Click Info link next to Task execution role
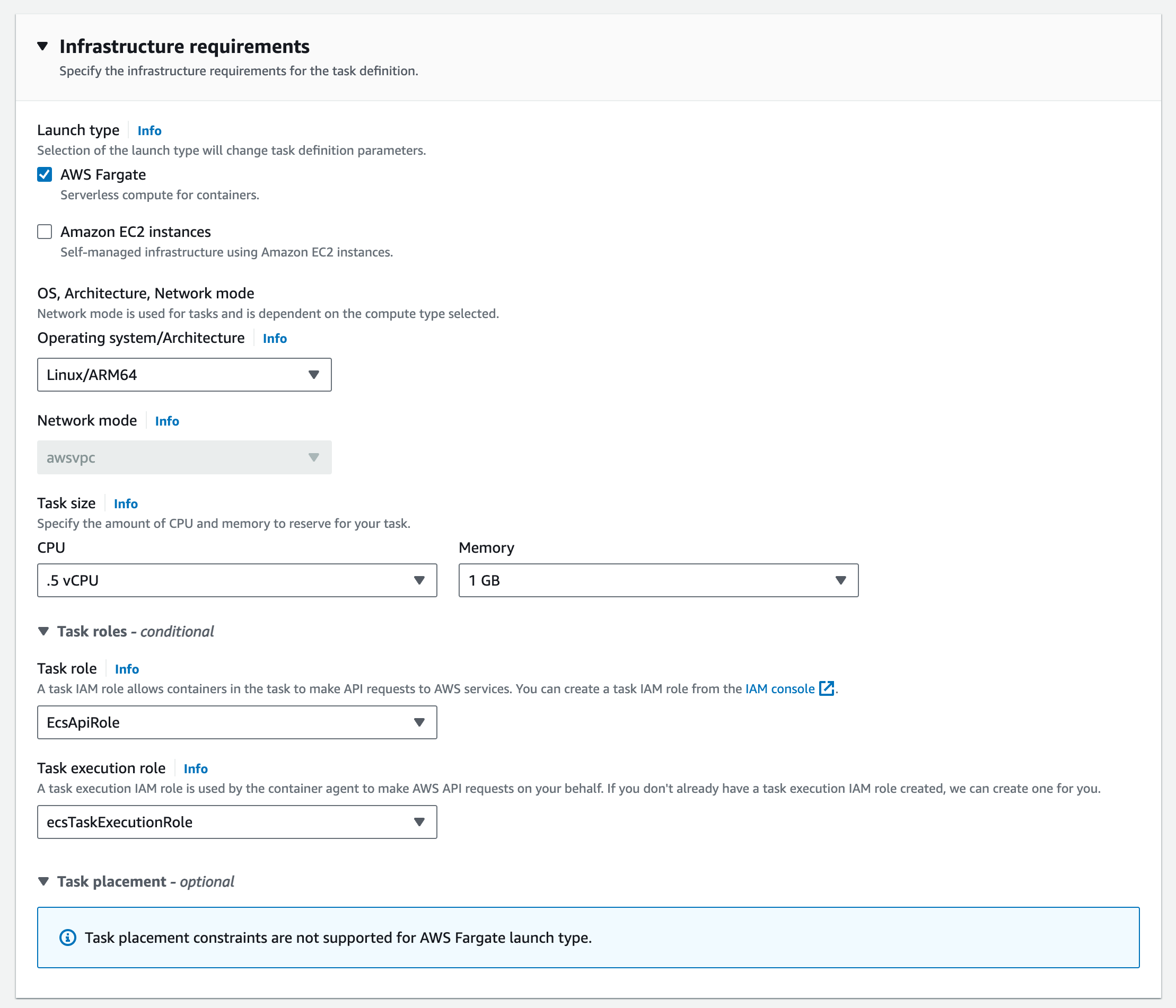This screenshot has height=1008, width=1176. (195, 768)
